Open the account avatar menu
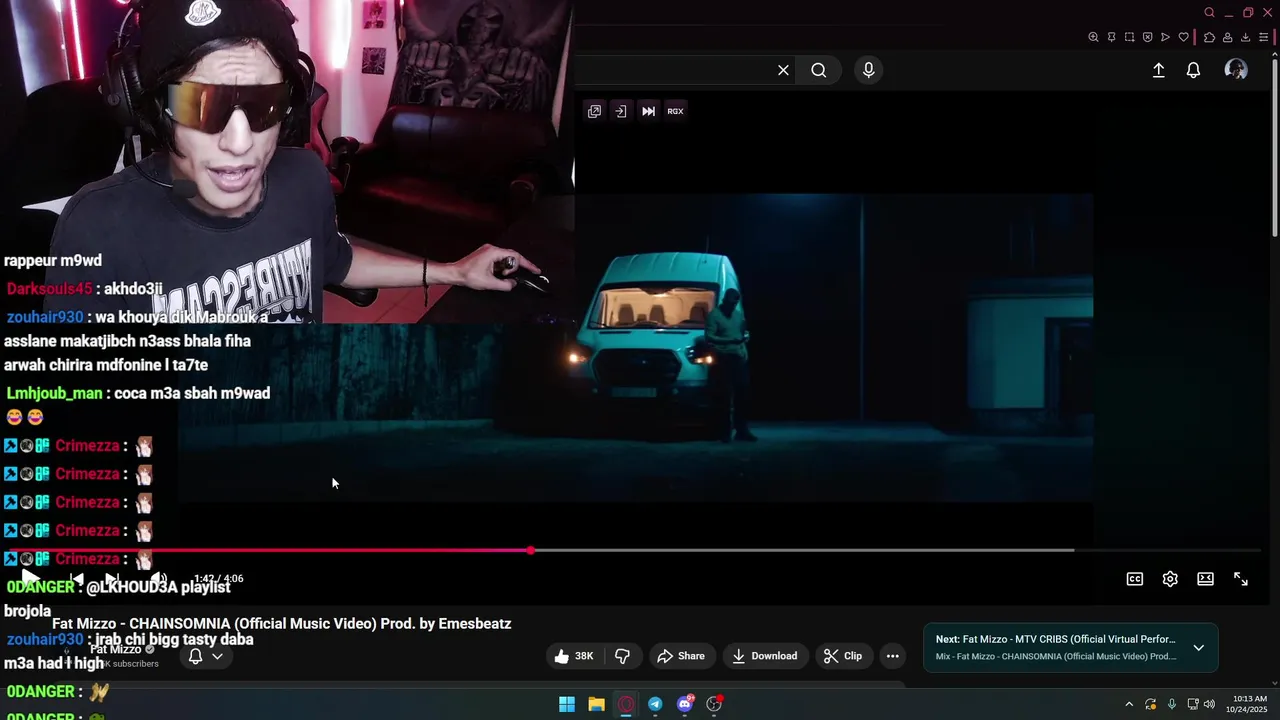Screen dimensions: 1280x720 [1236, 69]
